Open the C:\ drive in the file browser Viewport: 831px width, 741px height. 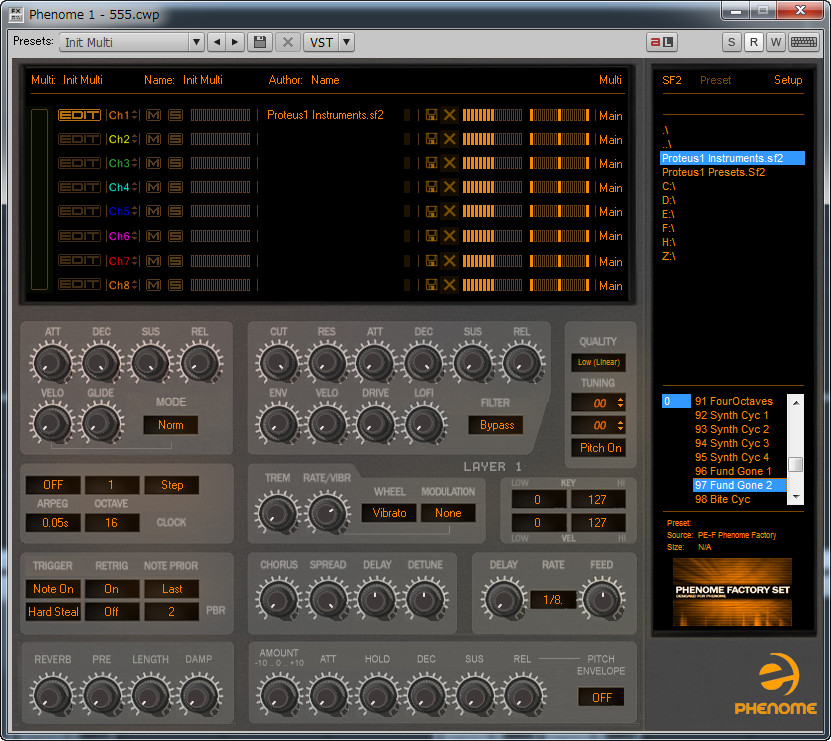(668, 186)
